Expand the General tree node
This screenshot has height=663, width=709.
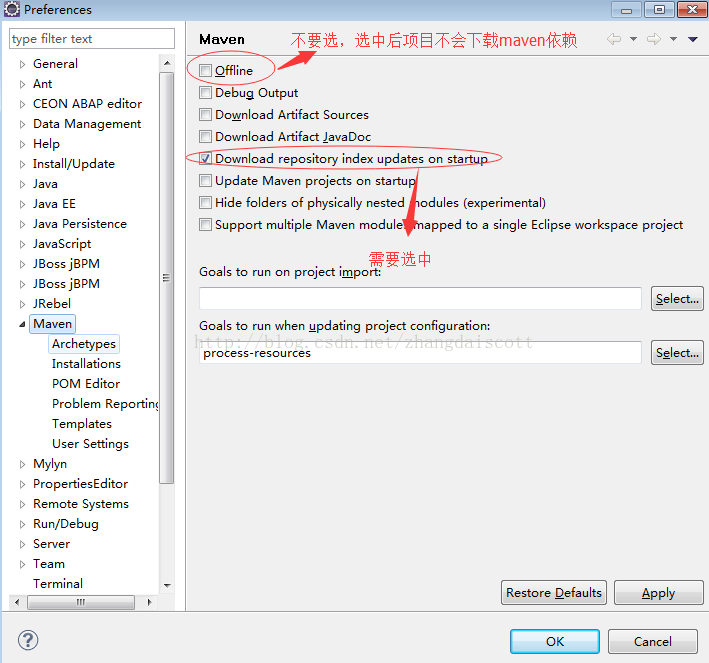click(22, 64)
